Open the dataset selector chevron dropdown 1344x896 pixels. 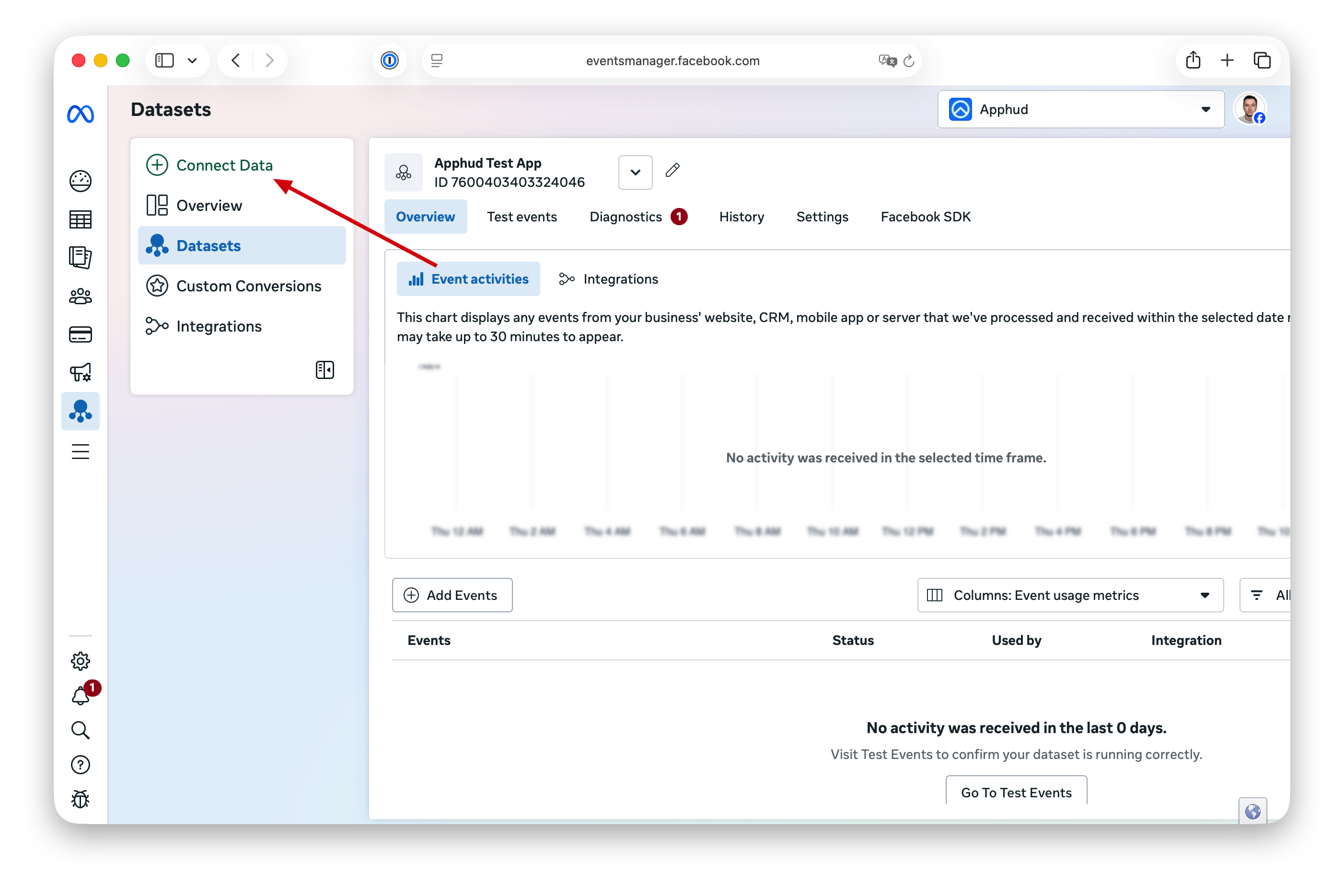(635, 172)
